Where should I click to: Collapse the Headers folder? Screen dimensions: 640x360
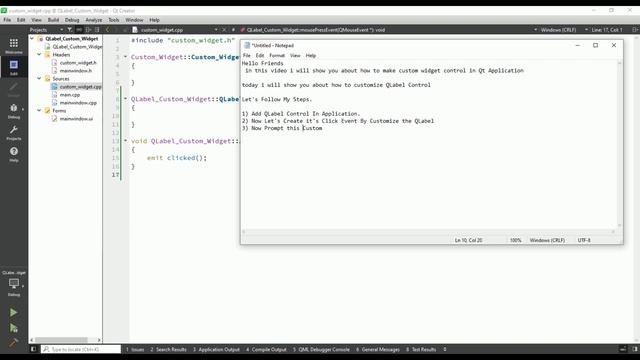(39, 54)
